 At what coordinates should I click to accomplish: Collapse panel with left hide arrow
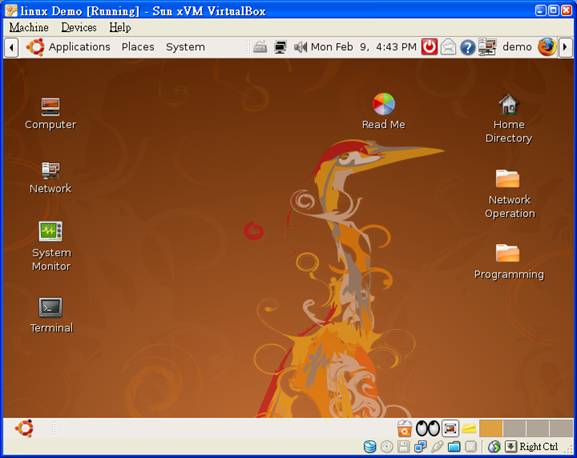click(x=11, y=47)
